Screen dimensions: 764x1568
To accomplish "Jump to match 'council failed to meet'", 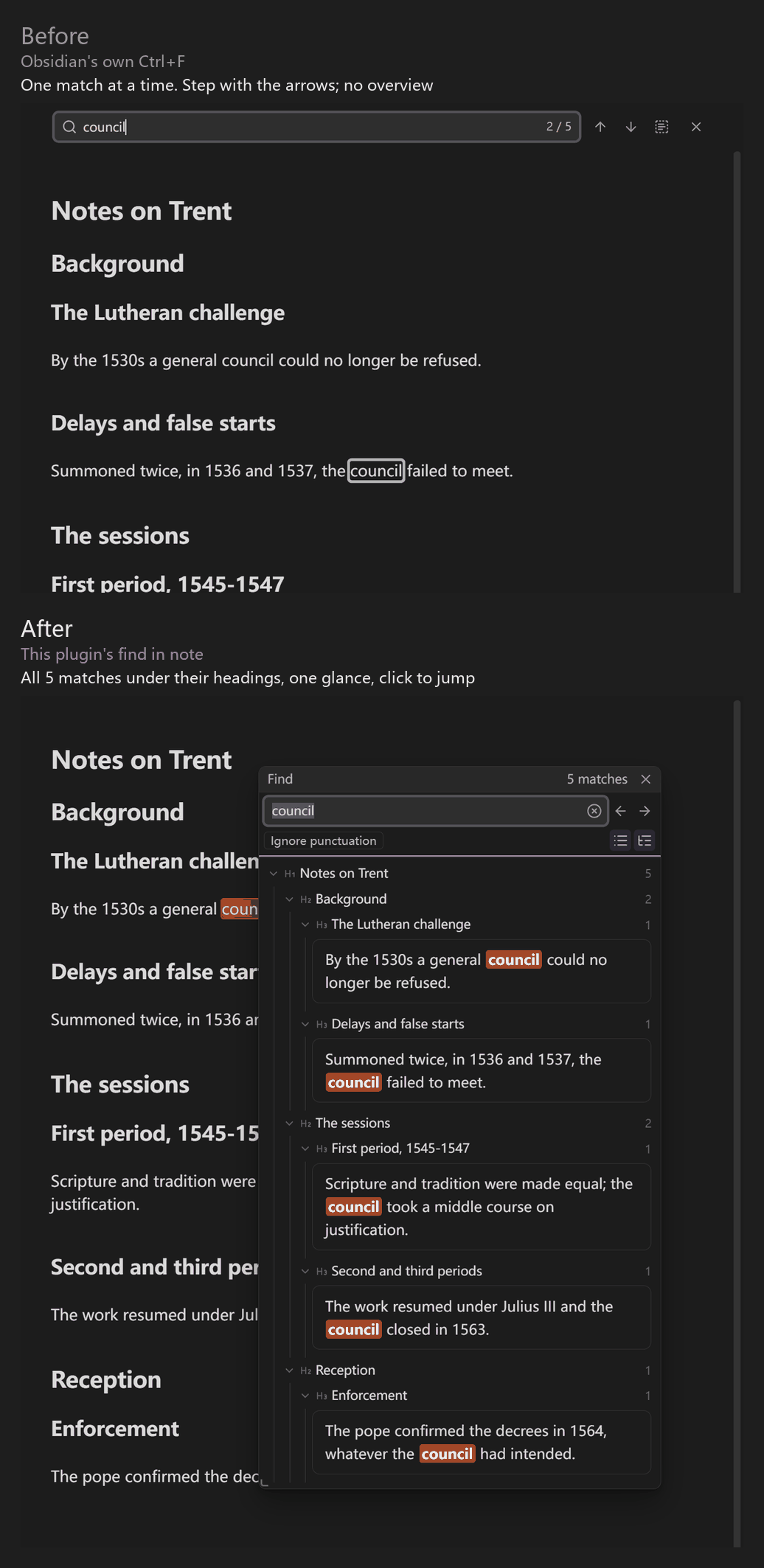I will [482, 1070].
